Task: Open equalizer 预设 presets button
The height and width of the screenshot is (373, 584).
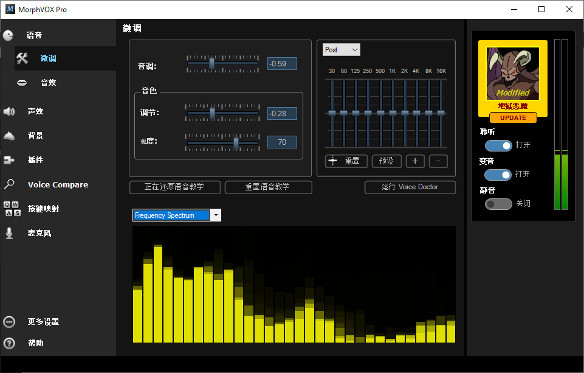Action: tap(387, 161)
